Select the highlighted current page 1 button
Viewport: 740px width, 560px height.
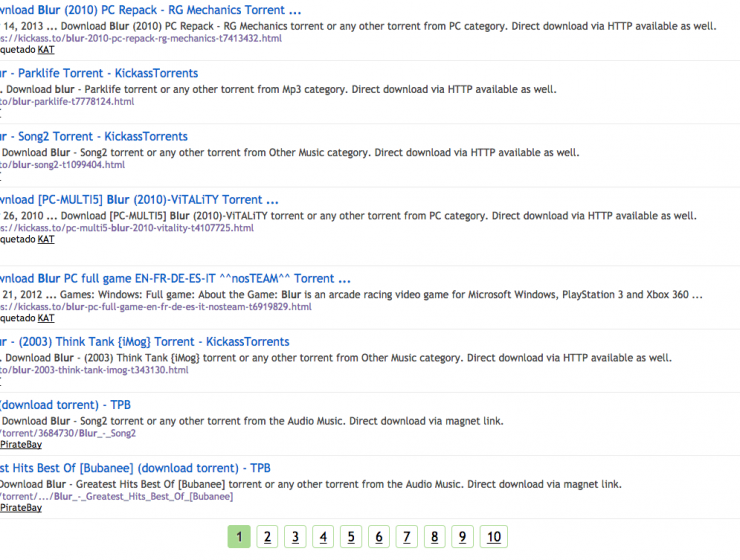pos(238,537)
